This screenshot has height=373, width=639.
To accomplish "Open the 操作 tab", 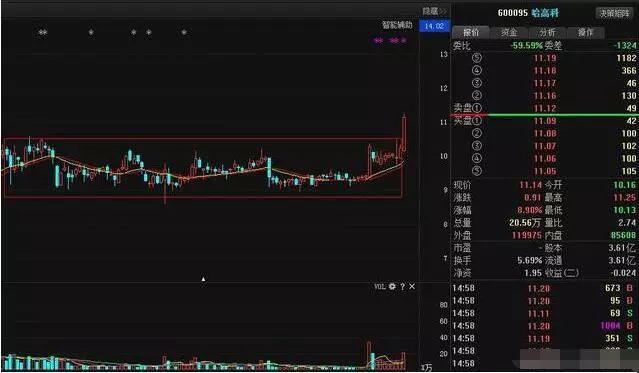I will 586,32.
